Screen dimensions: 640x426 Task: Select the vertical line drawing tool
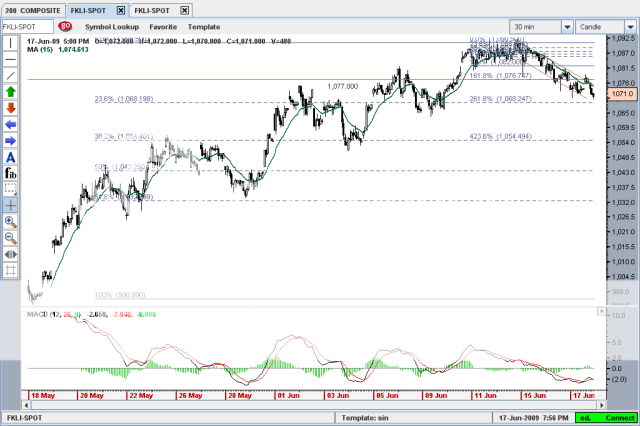pyautogui.click(x=10, y=43)
